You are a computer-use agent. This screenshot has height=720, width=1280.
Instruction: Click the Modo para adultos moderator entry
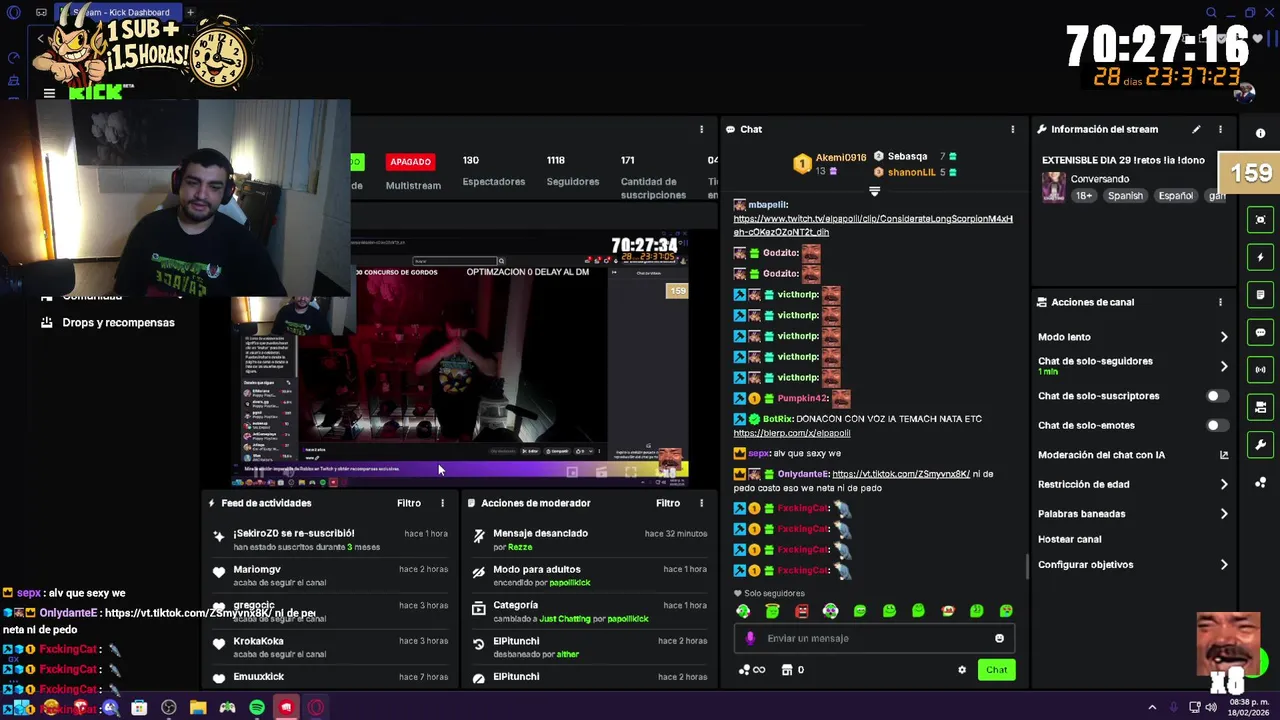590,576
